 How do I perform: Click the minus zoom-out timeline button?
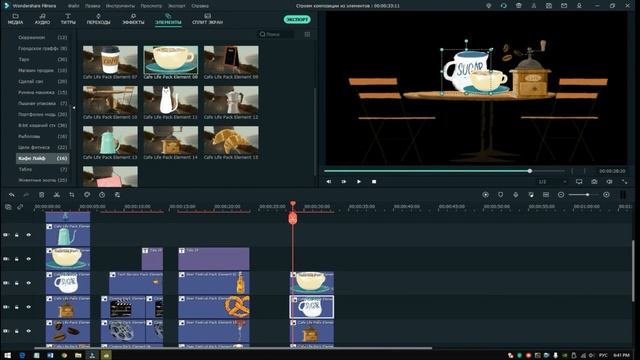click(561, 195)
